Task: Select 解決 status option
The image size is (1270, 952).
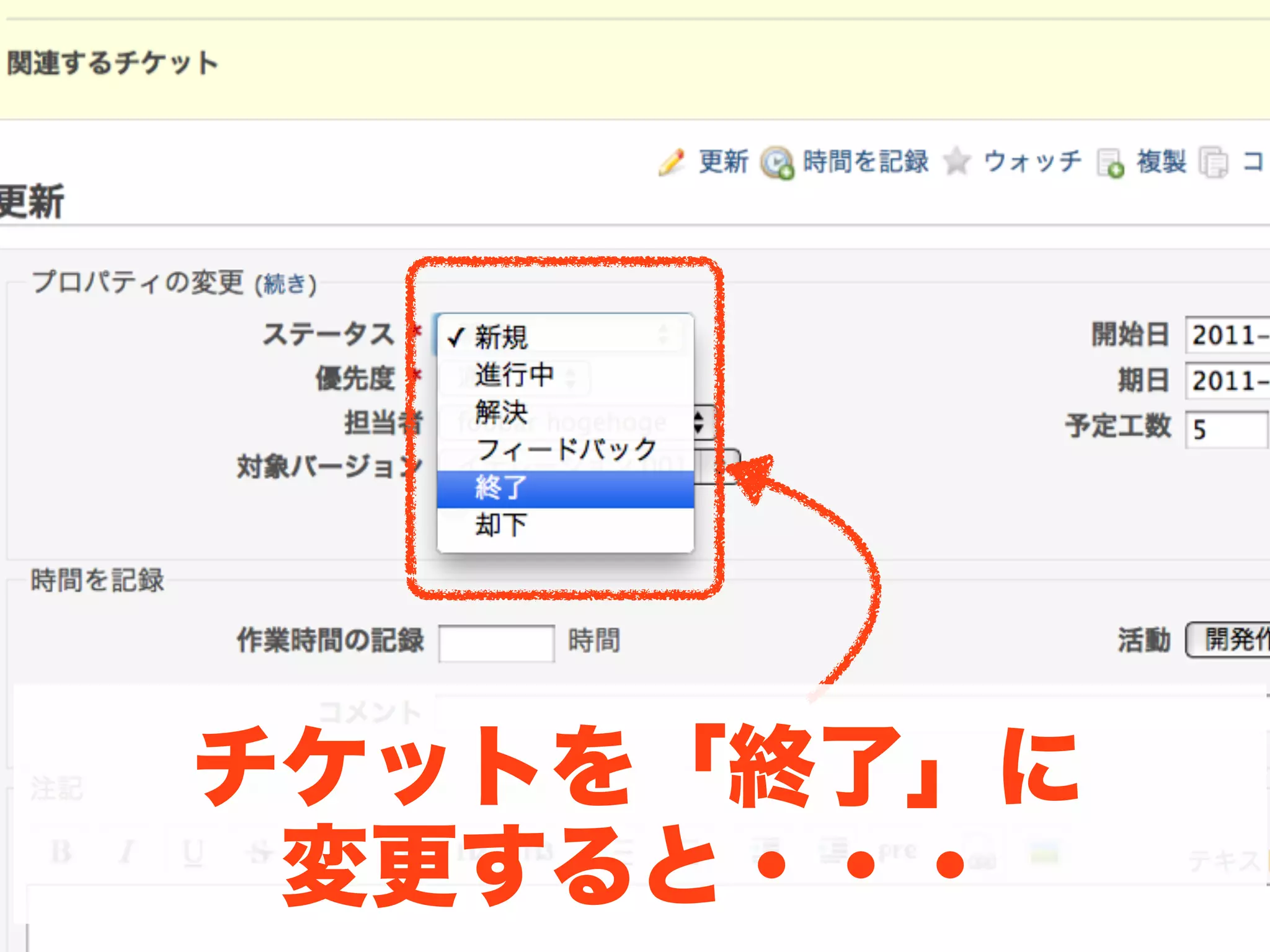Action: (565, 412)
